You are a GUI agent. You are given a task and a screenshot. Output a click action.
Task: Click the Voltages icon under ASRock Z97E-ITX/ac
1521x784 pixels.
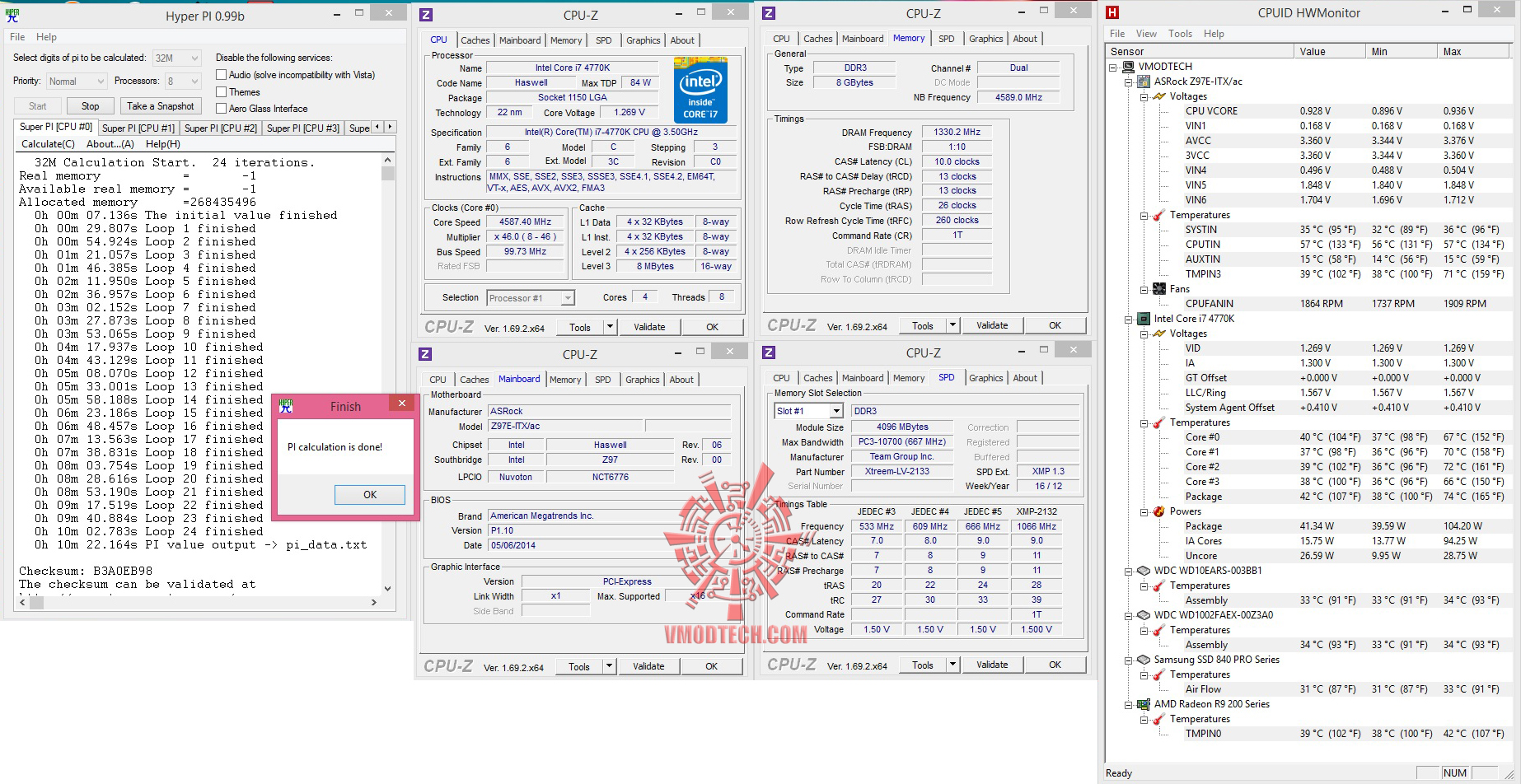[x=1158, y=96]
